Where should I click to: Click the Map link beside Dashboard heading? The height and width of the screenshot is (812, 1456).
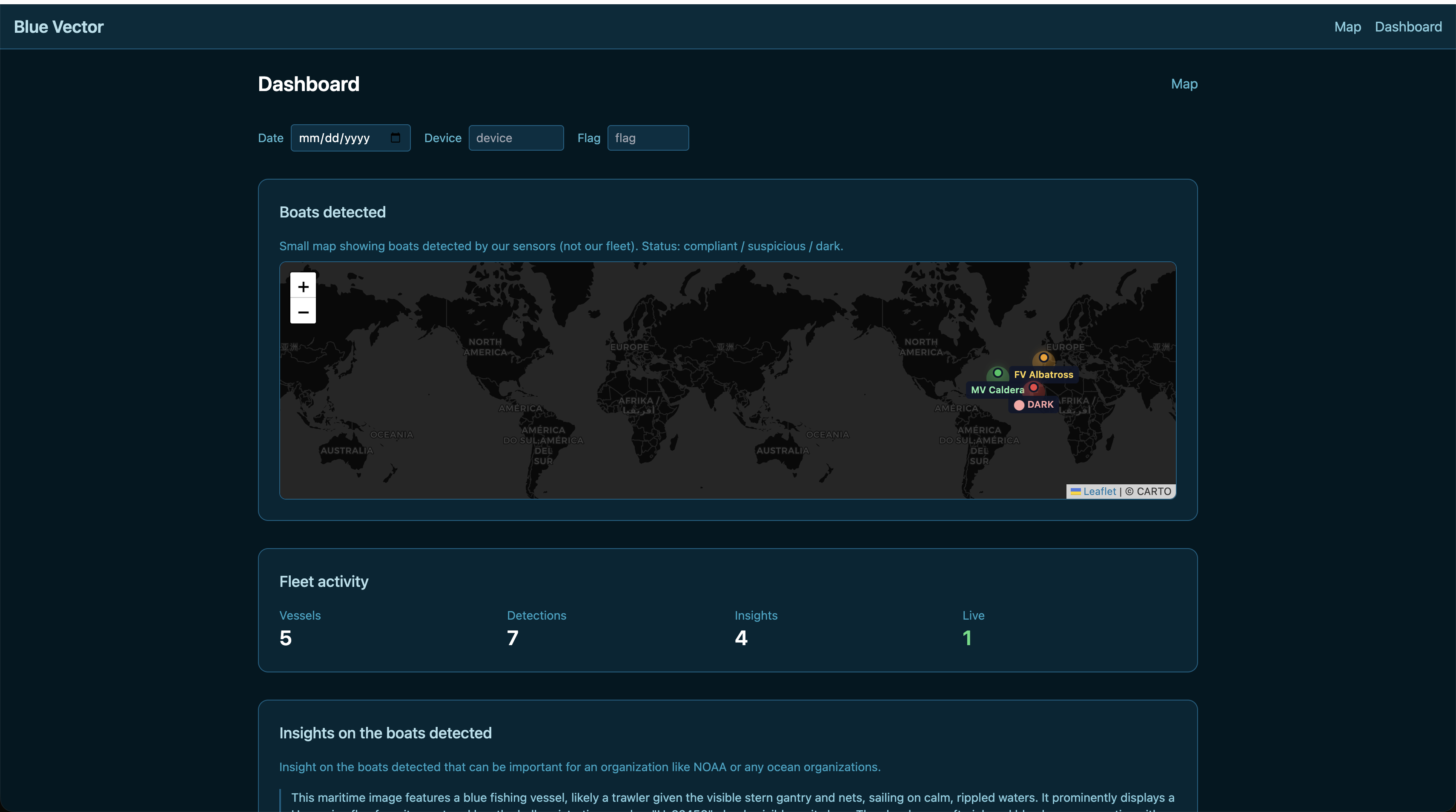click(1184, 84)
